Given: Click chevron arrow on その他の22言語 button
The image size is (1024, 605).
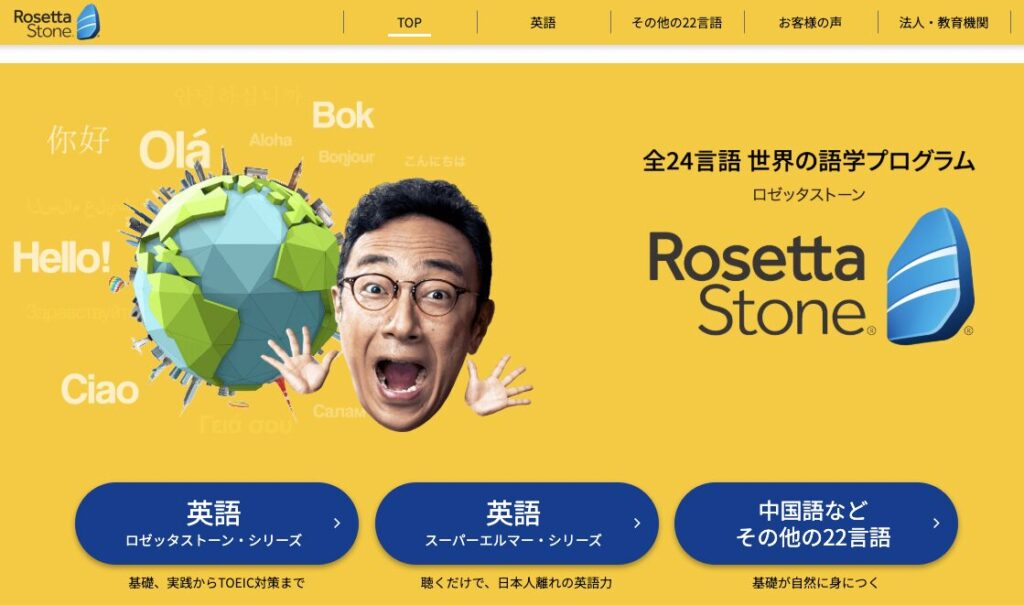Looking at the screenshot, I should click(936, 523).
